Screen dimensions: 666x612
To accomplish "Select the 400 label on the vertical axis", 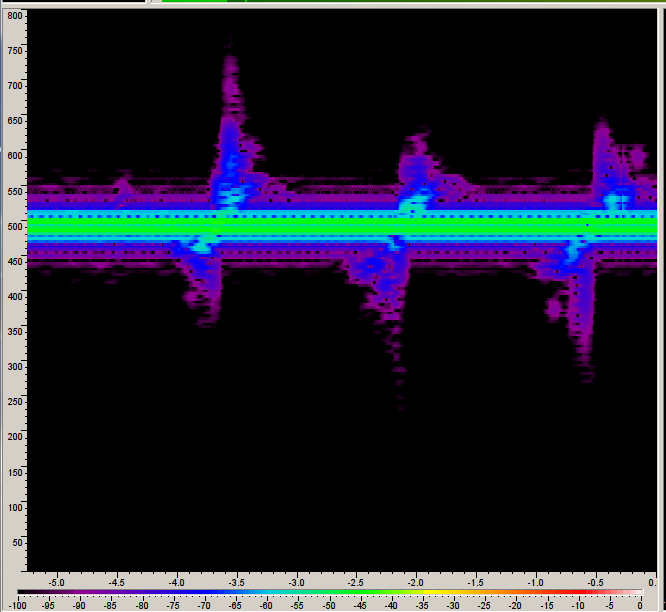I will pyautogui.click(x=15, y=297).
